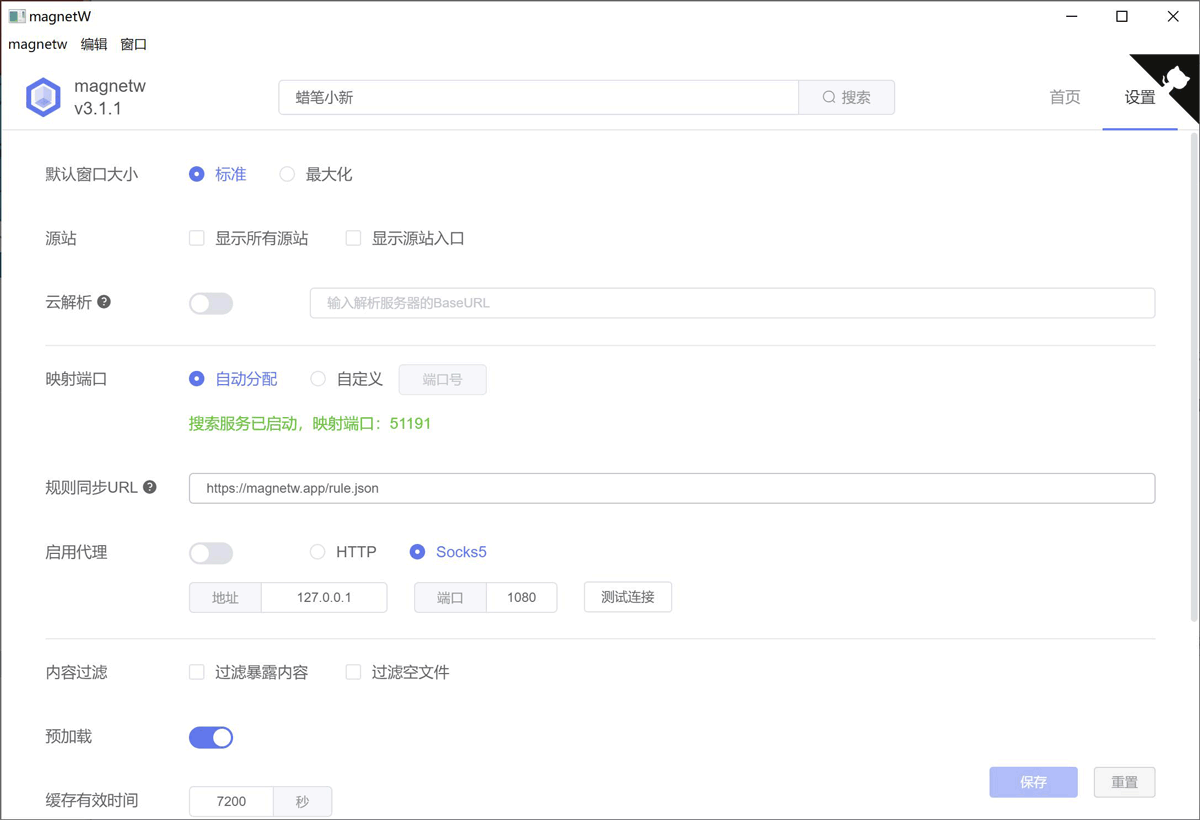The height and width of the screenshot is (820, 1200).
Task: Click the proxy address field 127.0.0.1
Action: tap(324, 598)
